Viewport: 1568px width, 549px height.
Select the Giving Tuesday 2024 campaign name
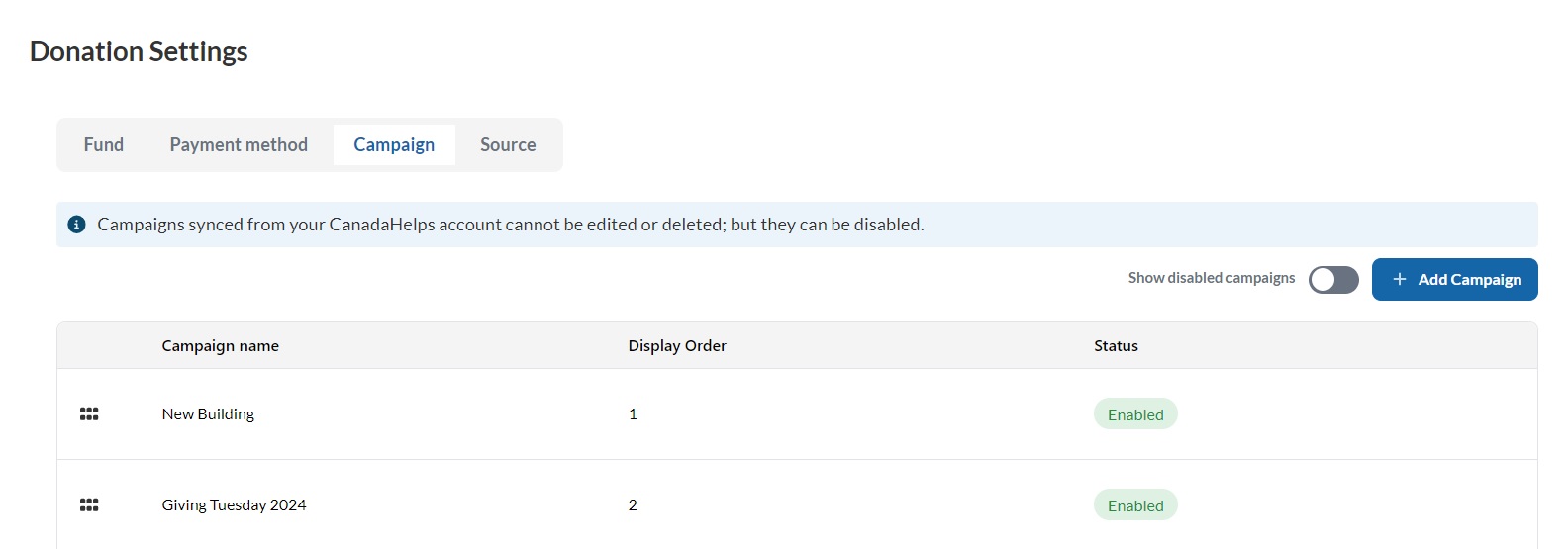pos(235,505)
